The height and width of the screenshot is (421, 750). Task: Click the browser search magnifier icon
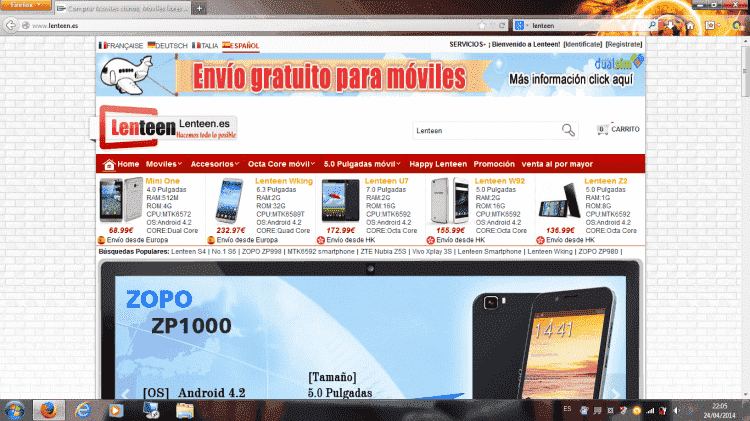pyautogui.click(x=651, y=25)
